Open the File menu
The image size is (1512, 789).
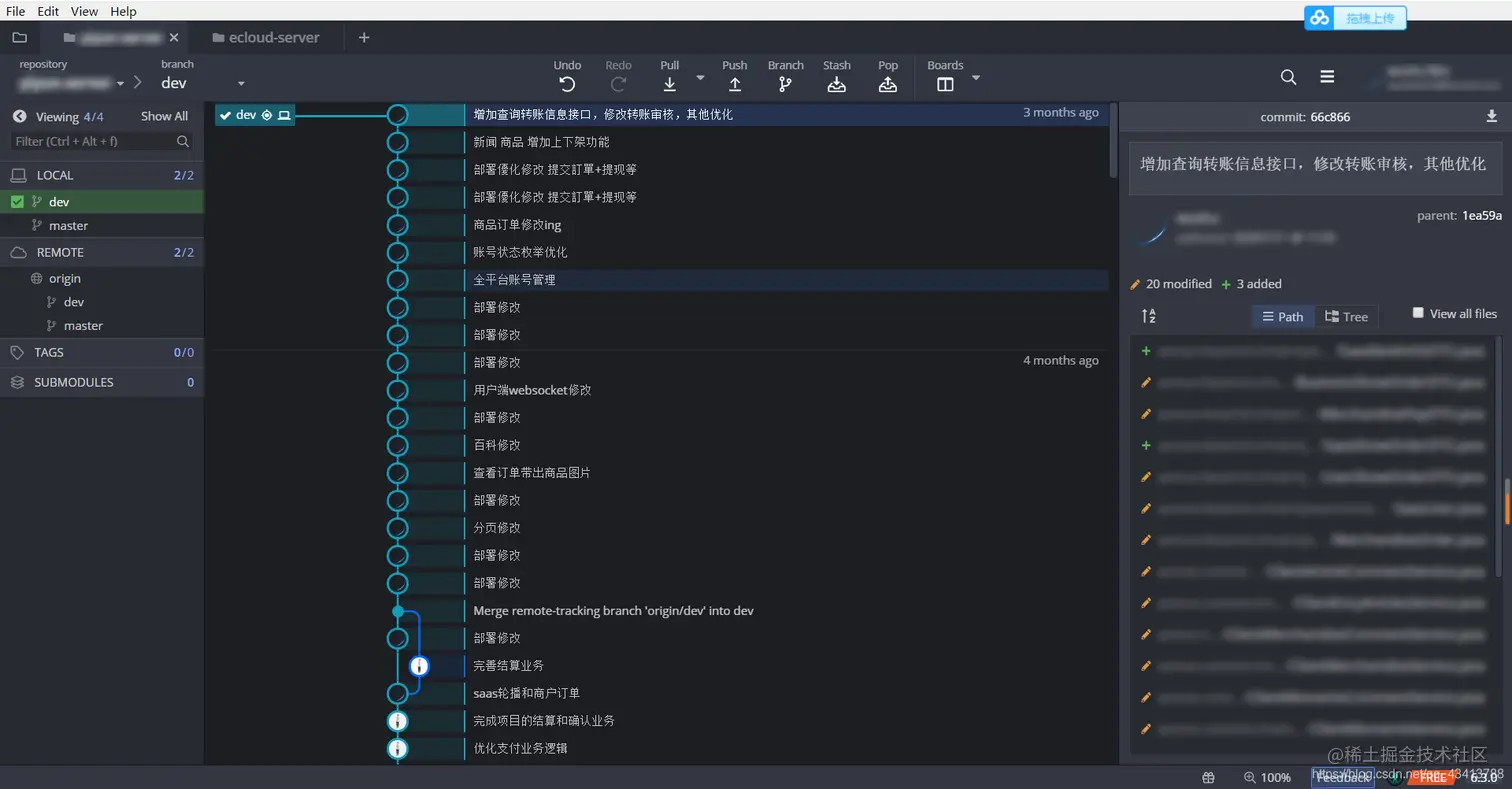15,11
